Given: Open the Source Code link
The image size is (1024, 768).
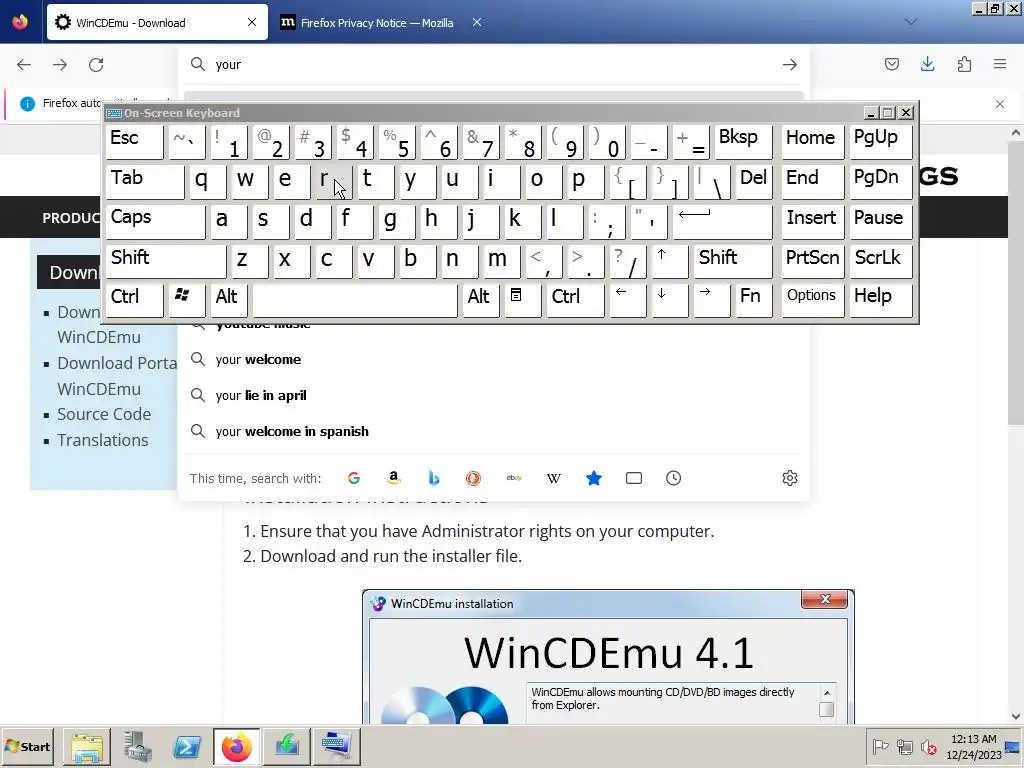Looking at the screenshot, I should point(104,414).
